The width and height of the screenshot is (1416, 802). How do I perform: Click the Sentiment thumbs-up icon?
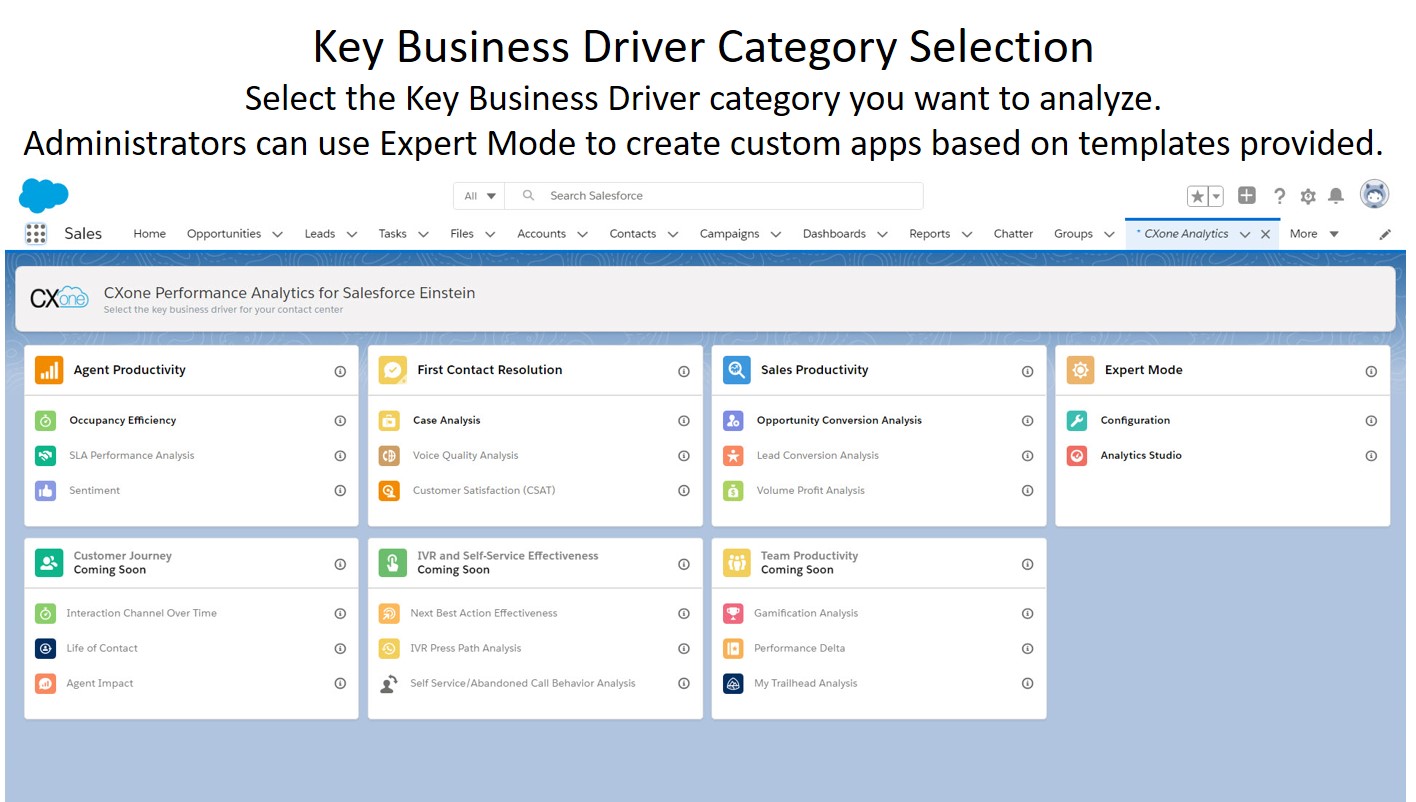pyautogui.click(x=46, y=491)
